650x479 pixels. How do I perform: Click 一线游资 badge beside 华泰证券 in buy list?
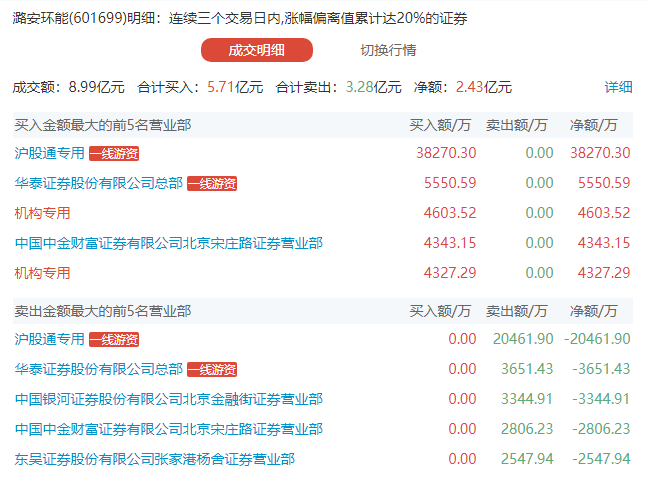[x=212, y=183]
